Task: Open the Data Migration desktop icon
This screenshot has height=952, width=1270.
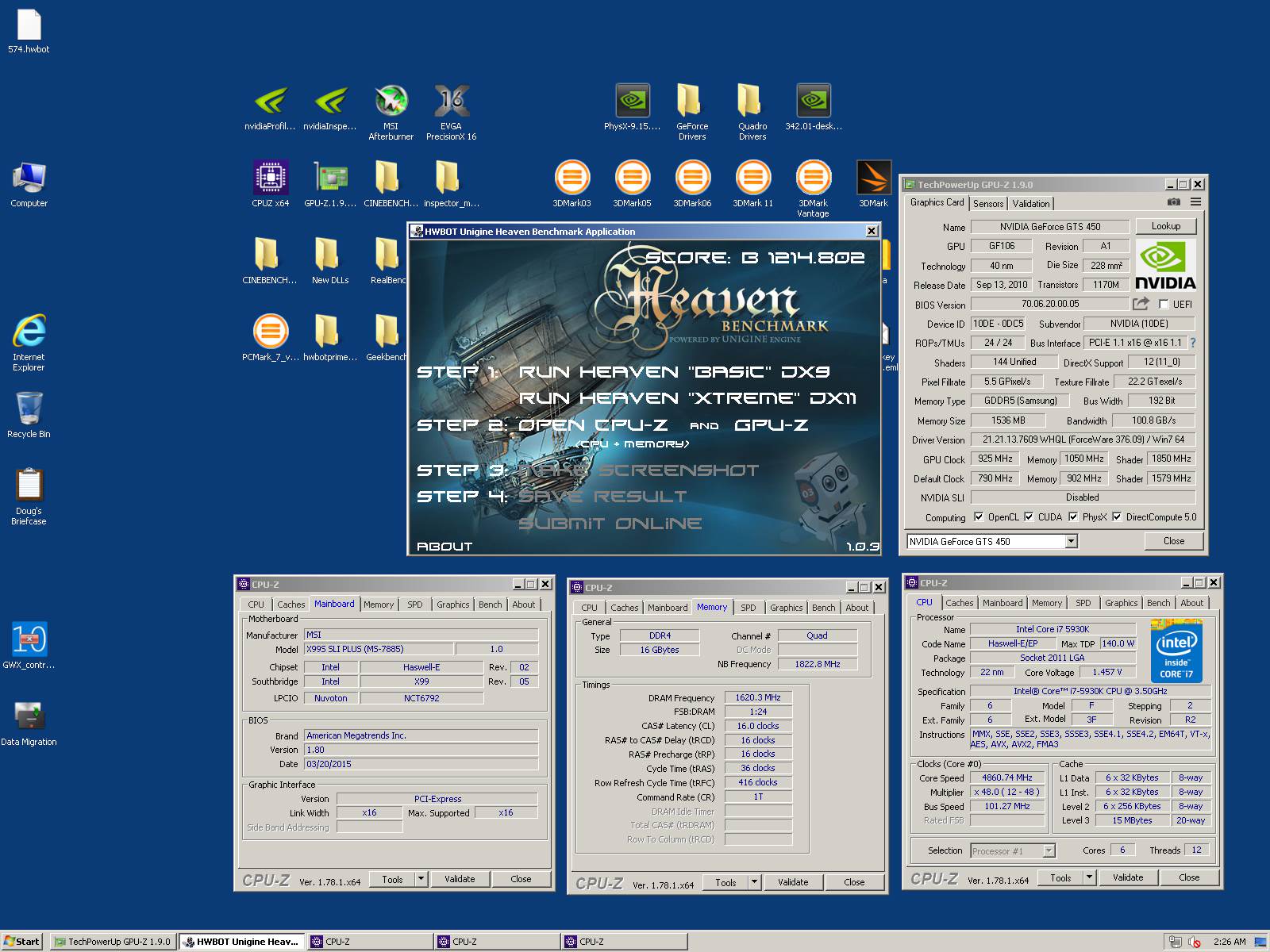Action: [29, 723]
